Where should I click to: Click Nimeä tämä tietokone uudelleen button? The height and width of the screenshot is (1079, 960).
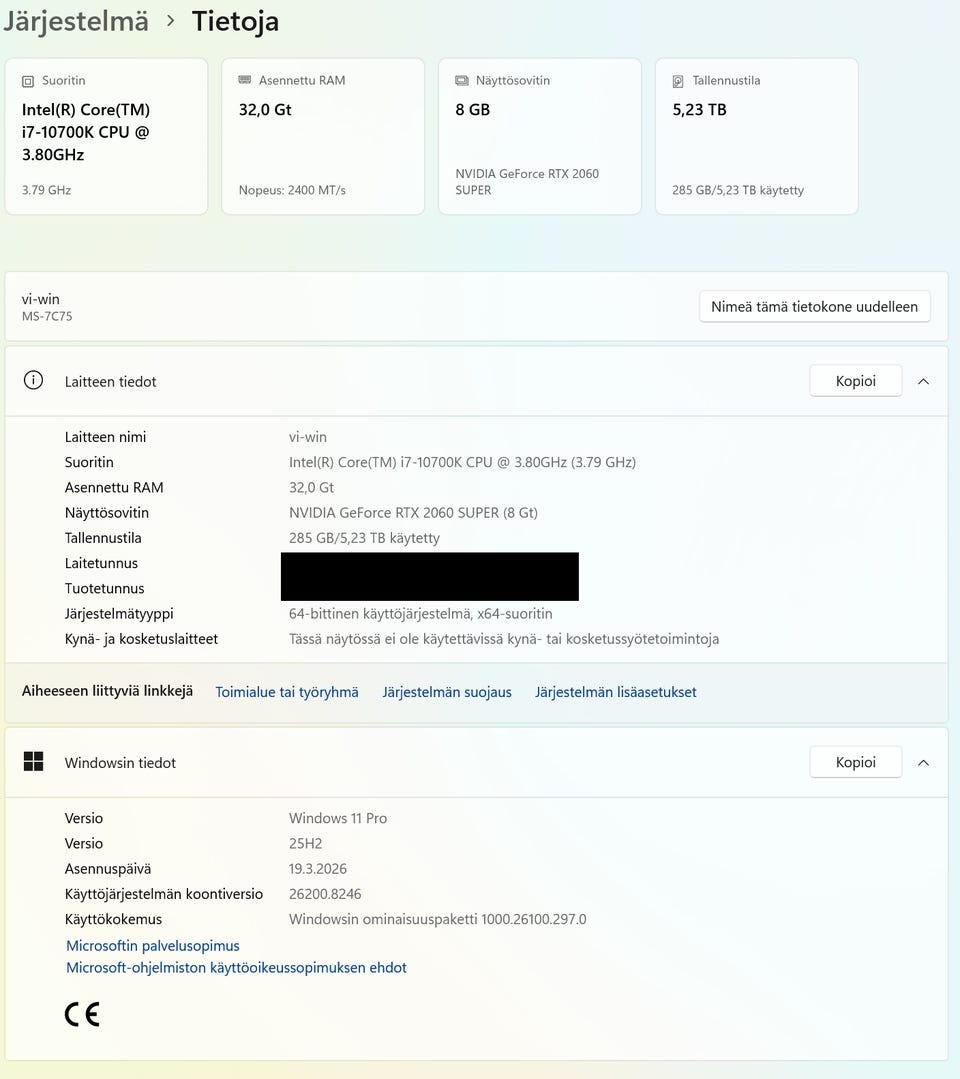point(815,306)
